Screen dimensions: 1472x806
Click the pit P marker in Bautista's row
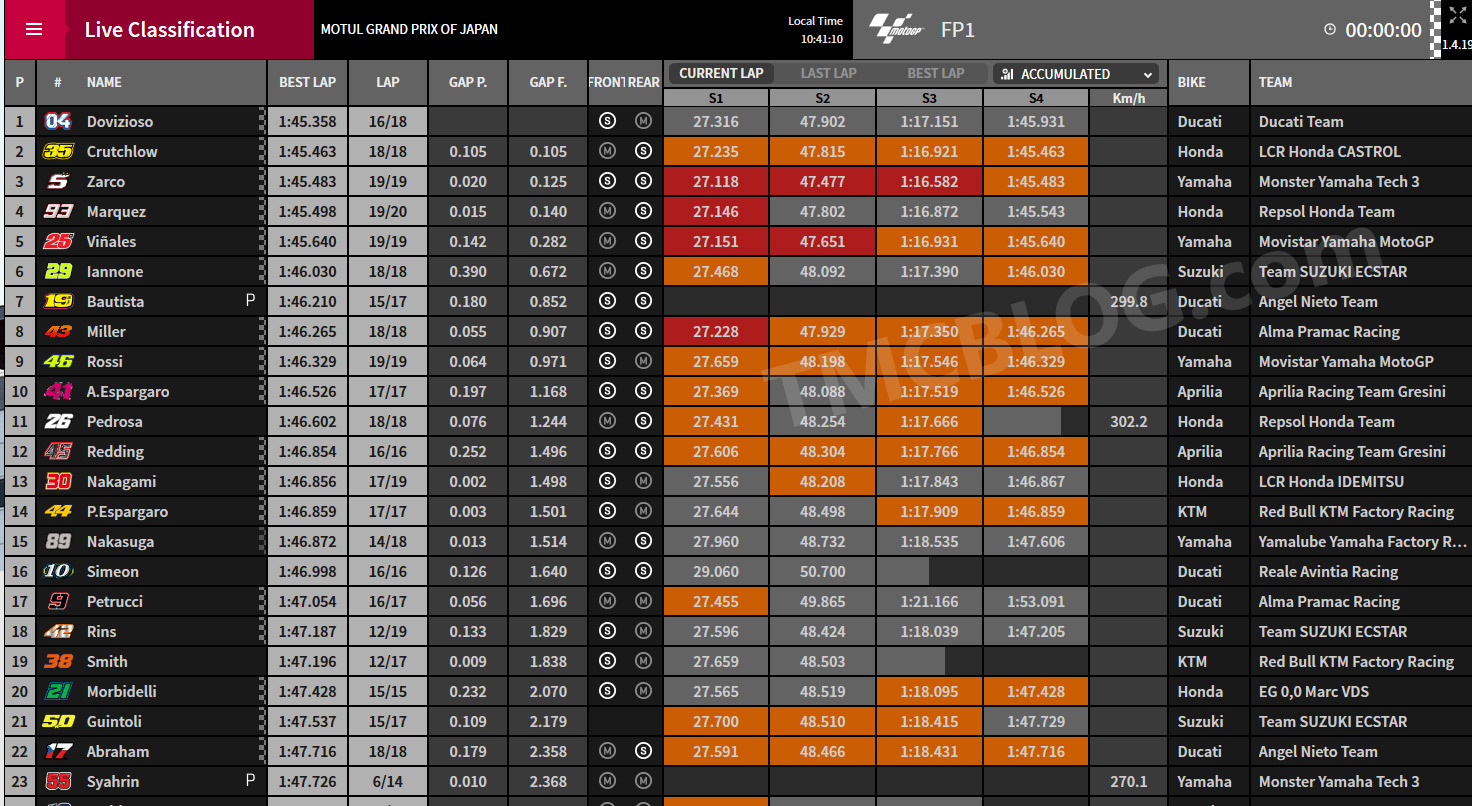(251, 300)
